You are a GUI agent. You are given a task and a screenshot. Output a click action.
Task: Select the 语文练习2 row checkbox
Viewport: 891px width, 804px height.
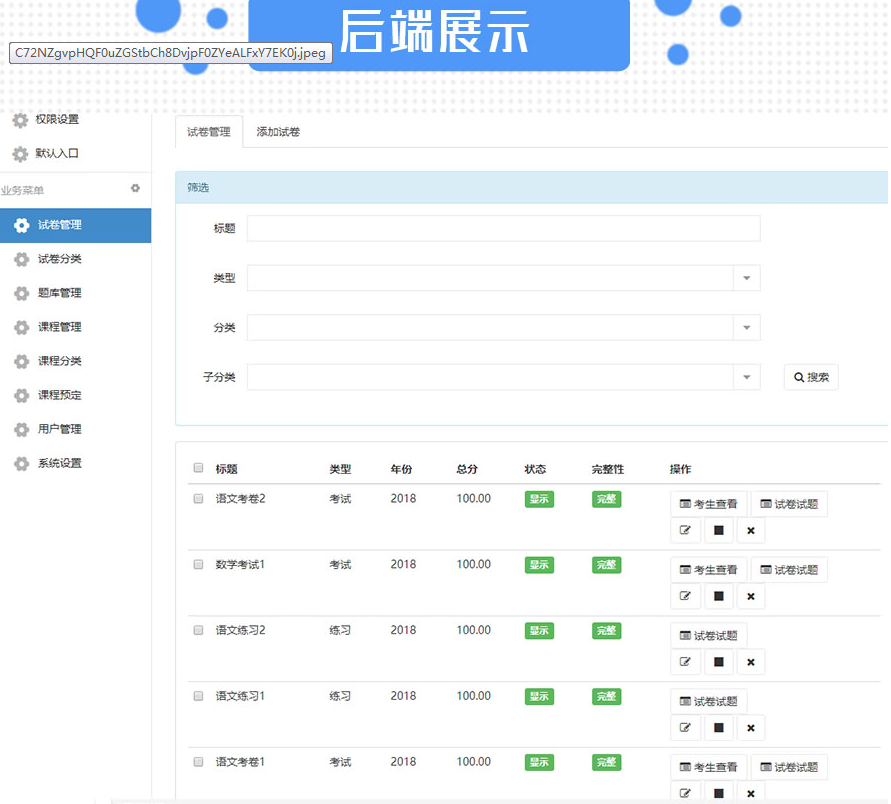(198, 630)
